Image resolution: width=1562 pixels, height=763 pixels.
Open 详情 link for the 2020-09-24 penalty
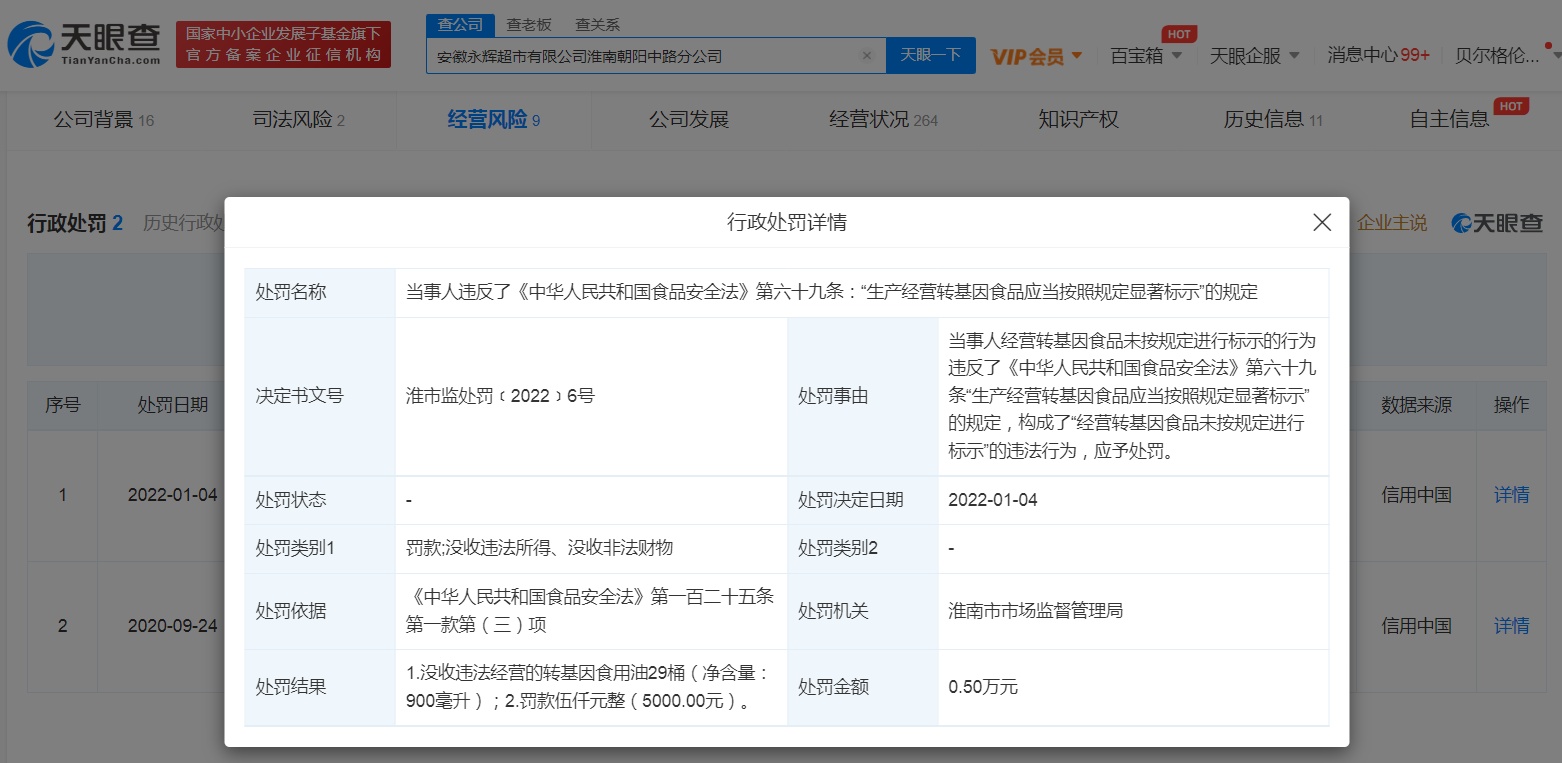[1511, 626]
